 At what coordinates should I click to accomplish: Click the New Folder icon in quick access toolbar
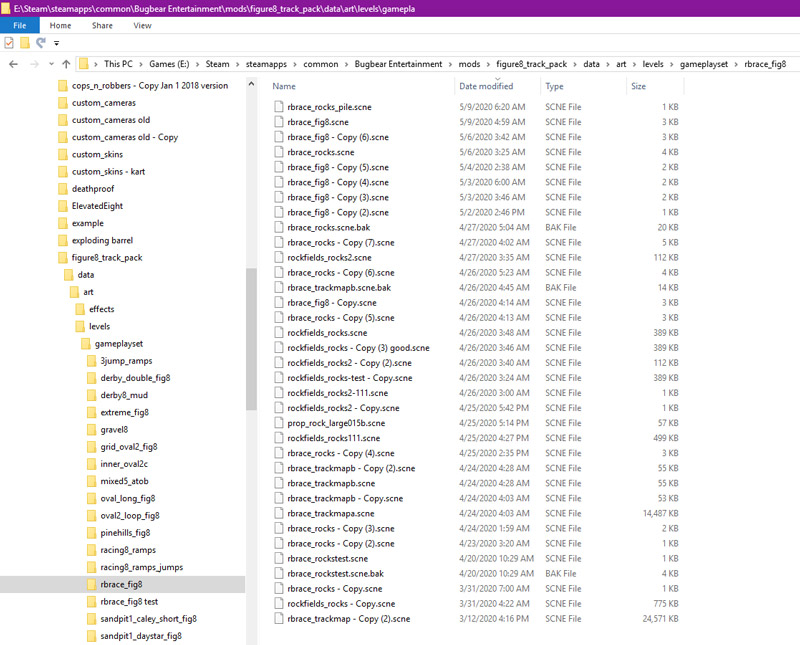(x=24, y=43)
